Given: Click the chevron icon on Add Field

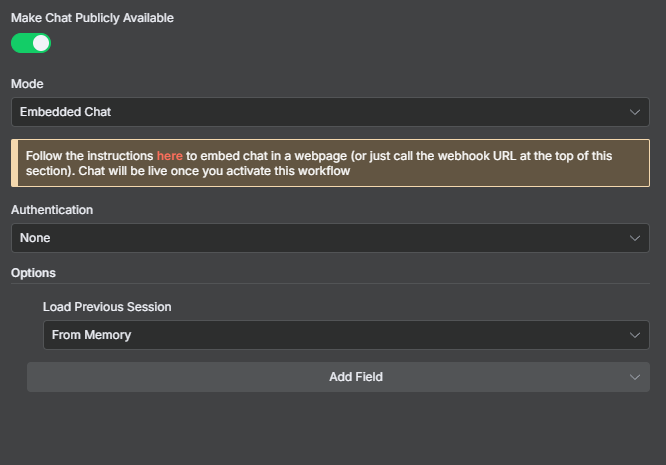Looking at the screenshot, I should pos(635,377).
